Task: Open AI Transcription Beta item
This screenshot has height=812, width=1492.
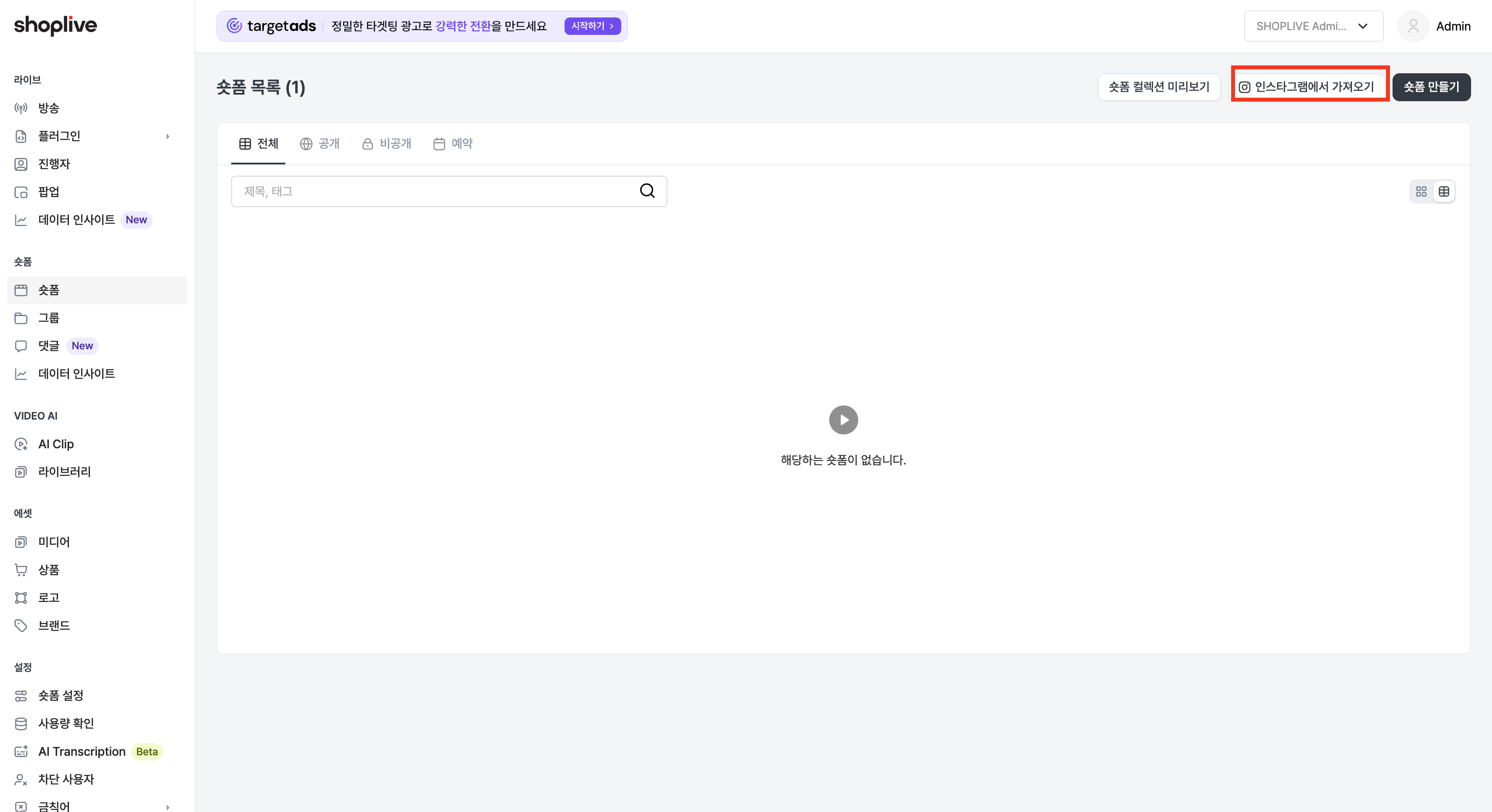Action: 97,752
